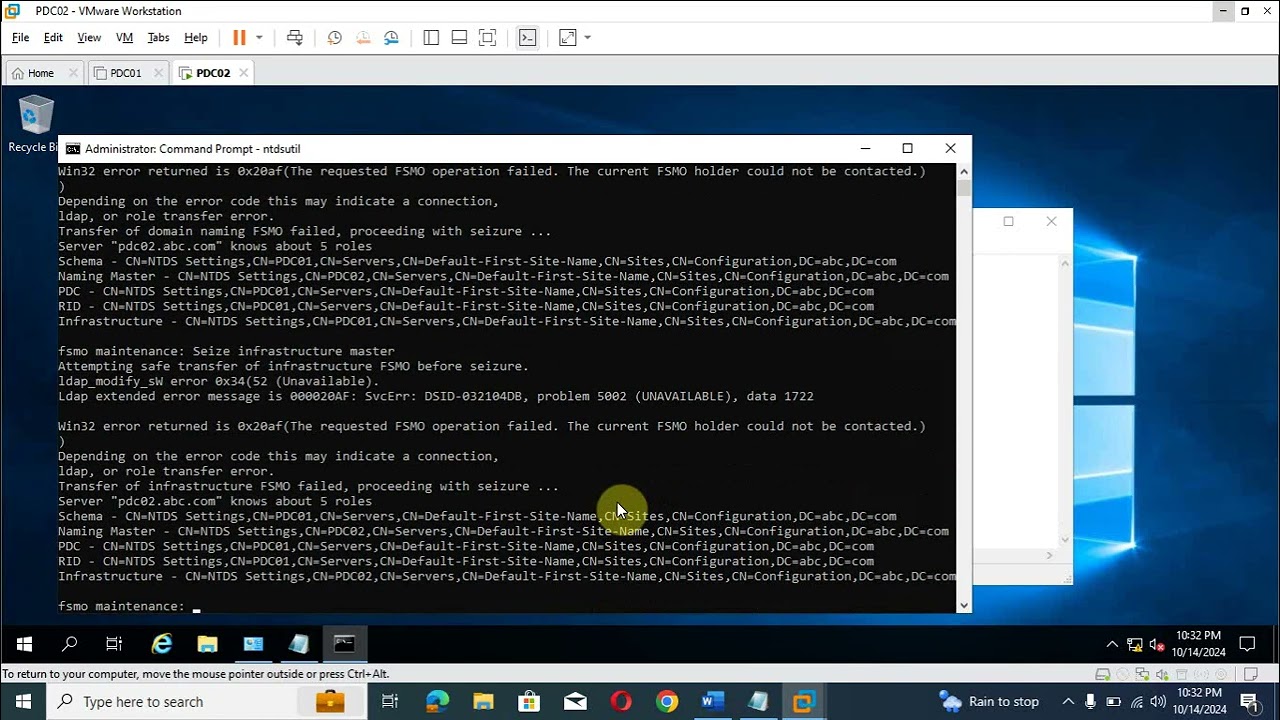Click the guest network tray icon
The width and height of the screenshot is (1280, 720).
pyautogui.click(x=1135, y=645)
